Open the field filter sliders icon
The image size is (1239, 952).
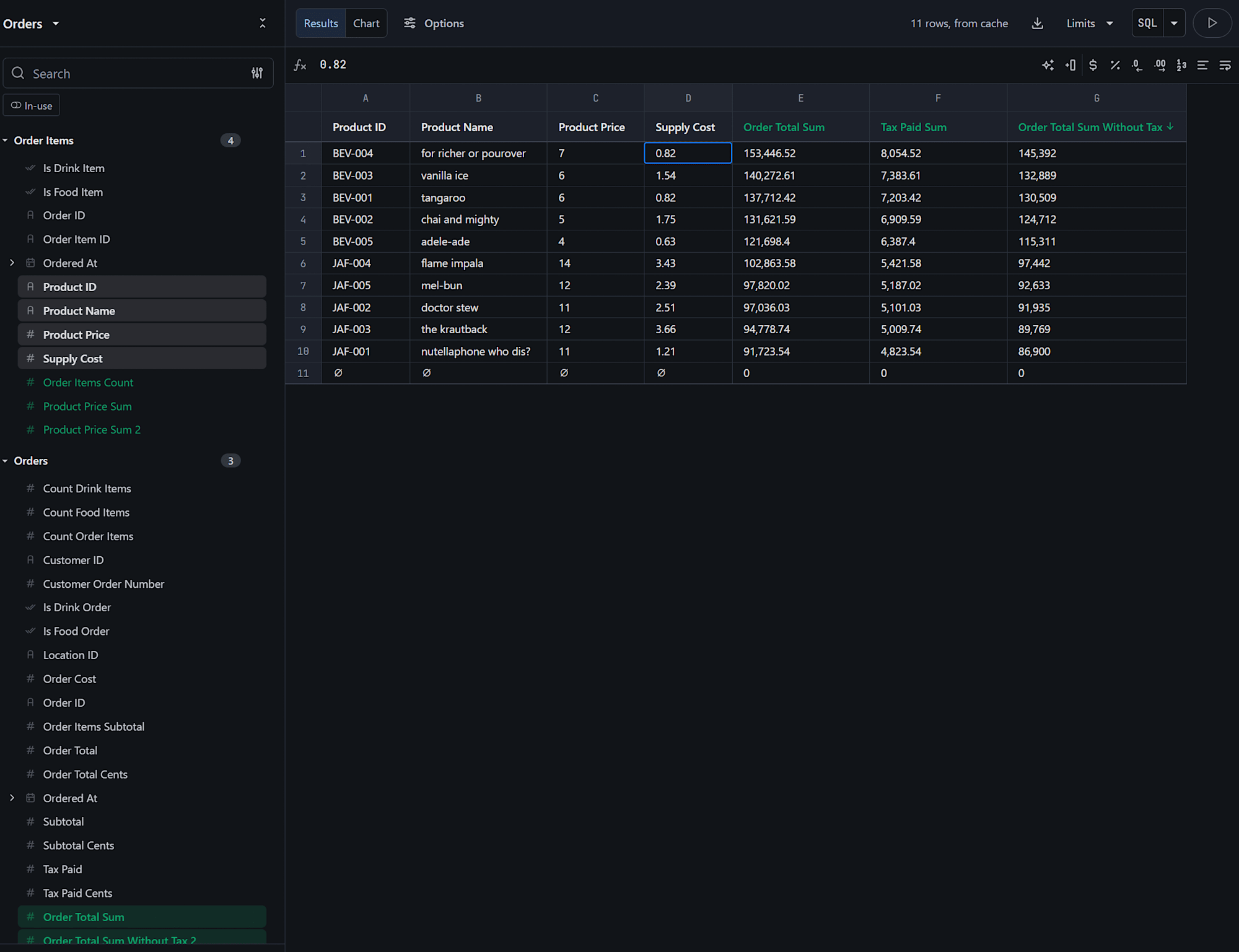pos(257,73)
